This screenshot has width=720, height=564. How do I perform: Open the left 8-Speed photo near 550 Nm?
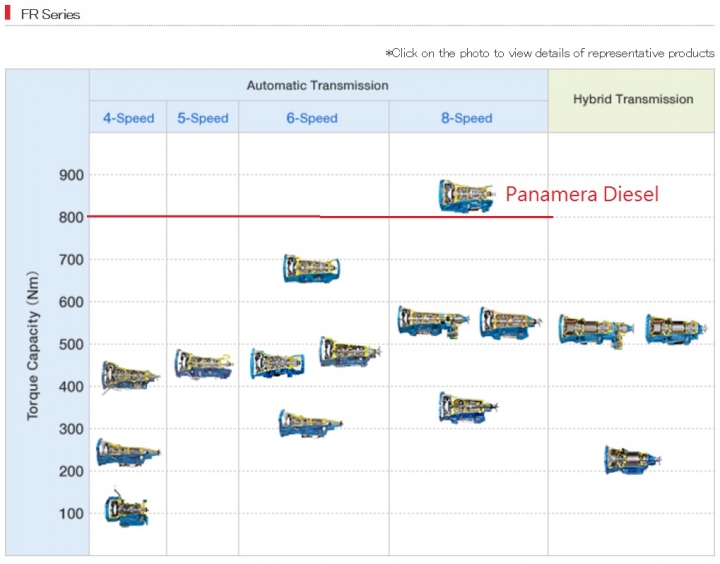coord(433,322)
